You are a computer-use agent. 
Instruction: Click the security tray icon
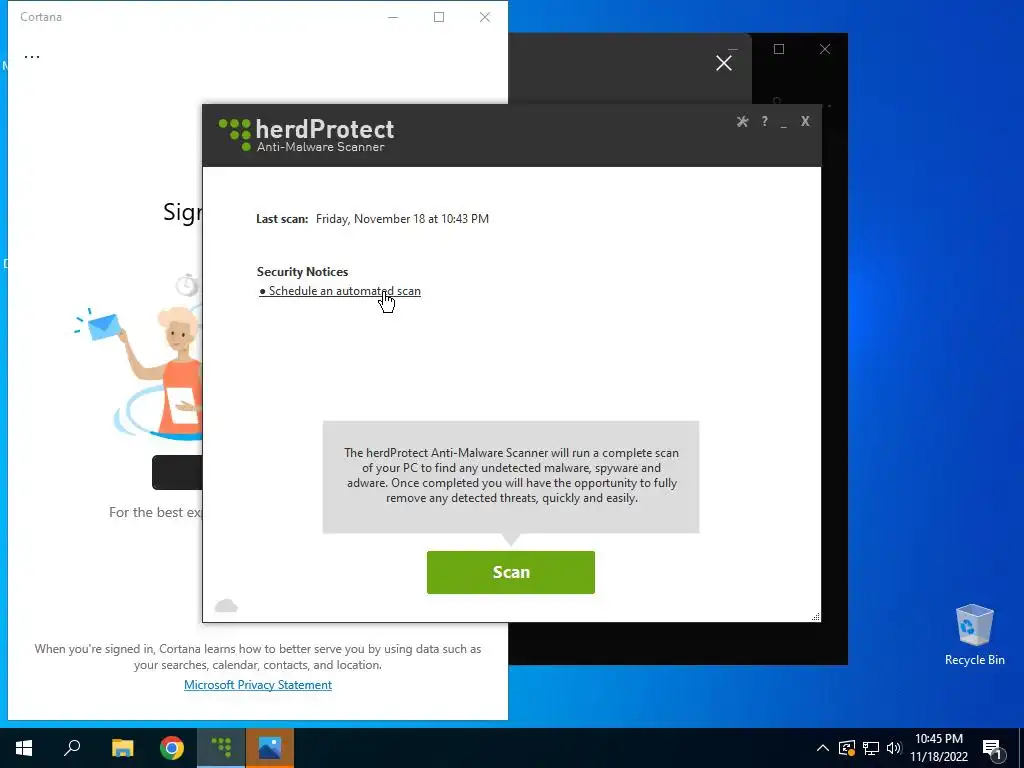click(847, 748)
